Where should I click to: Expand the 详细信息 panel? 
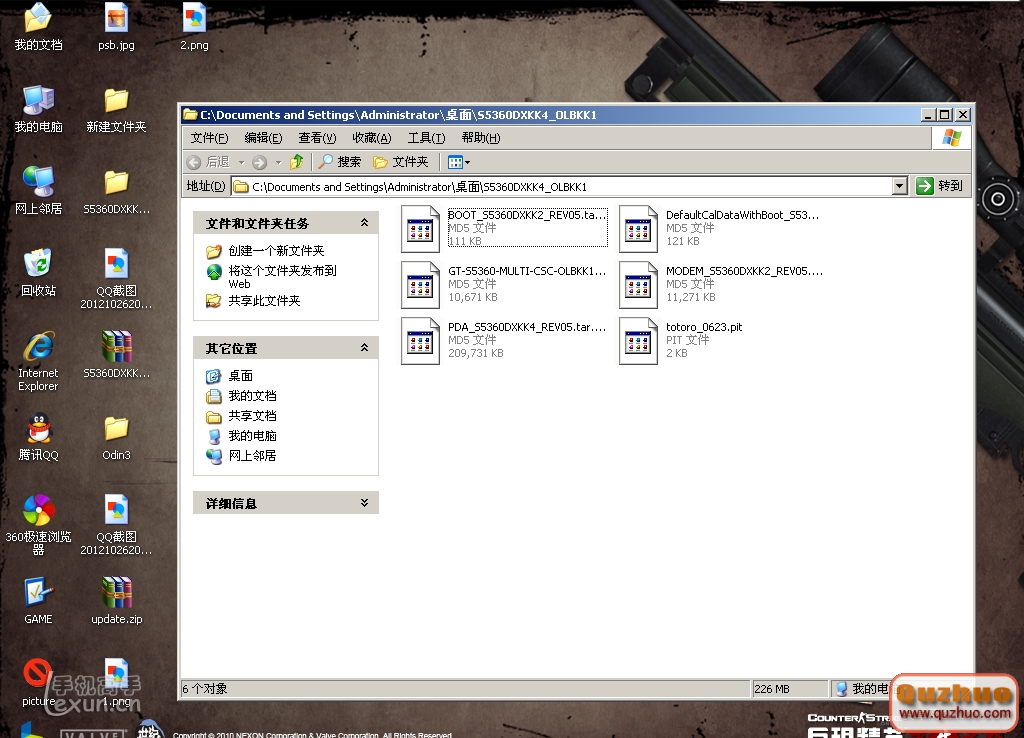(364, 502)
